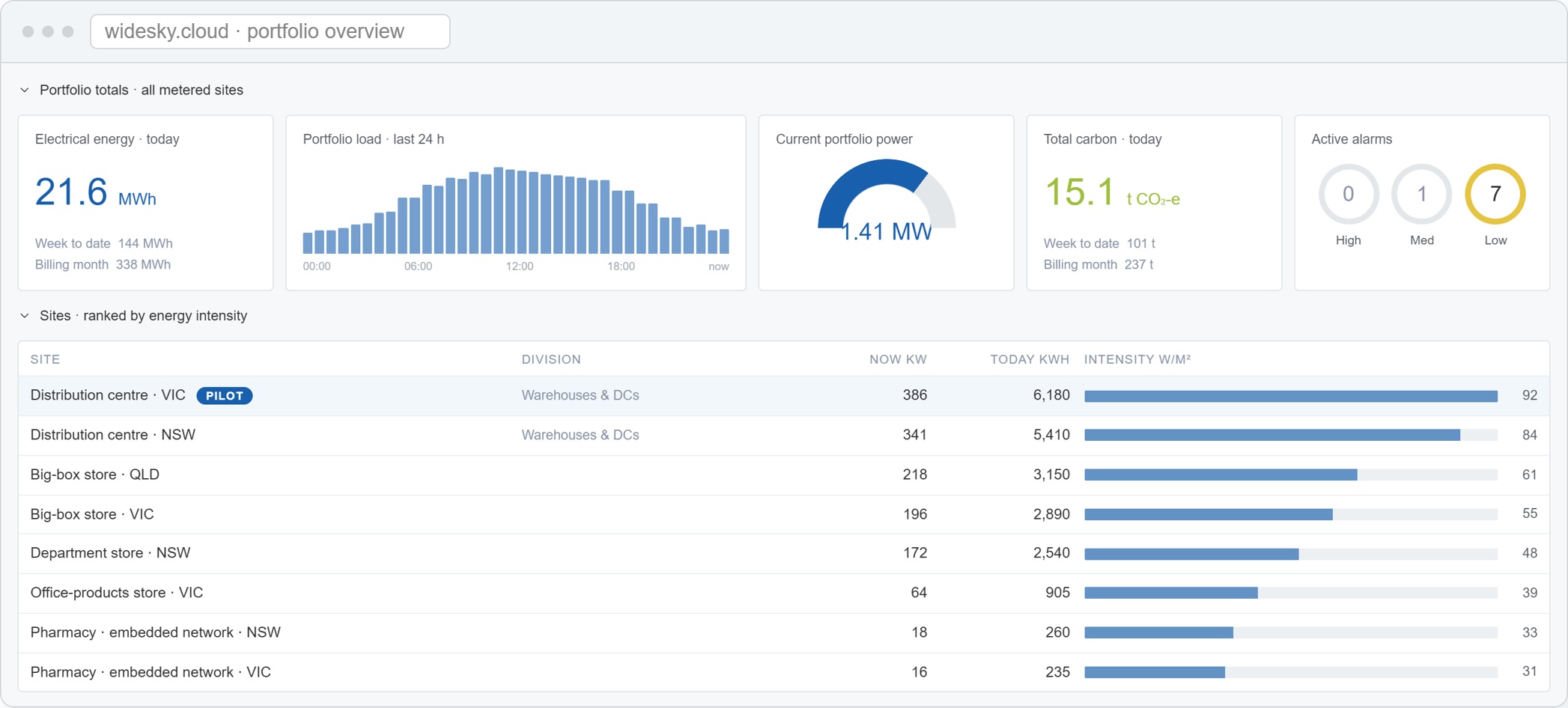Sort by the INTENSITY W/M² column header
The width and height of the screenshot is (1568, 708).
(x=1137, y=360)
